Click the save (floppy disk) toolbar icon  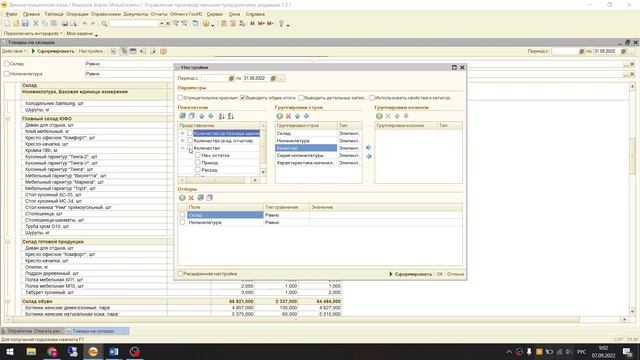click(25, 24)
